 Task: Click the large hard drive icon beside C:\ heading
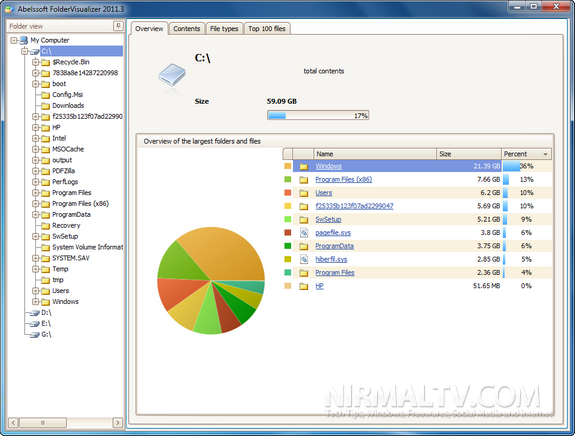click(172, 75)
